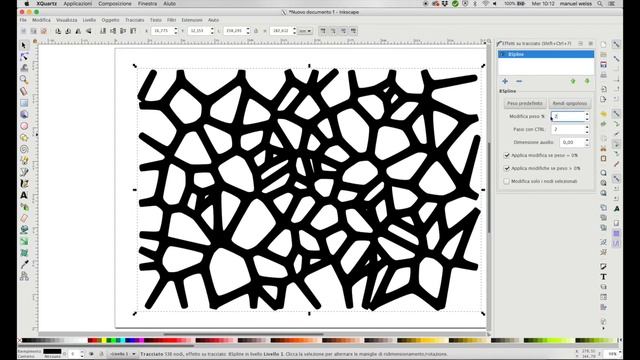Select the Ellipse tool
The image size is (640, 360).
24,126
